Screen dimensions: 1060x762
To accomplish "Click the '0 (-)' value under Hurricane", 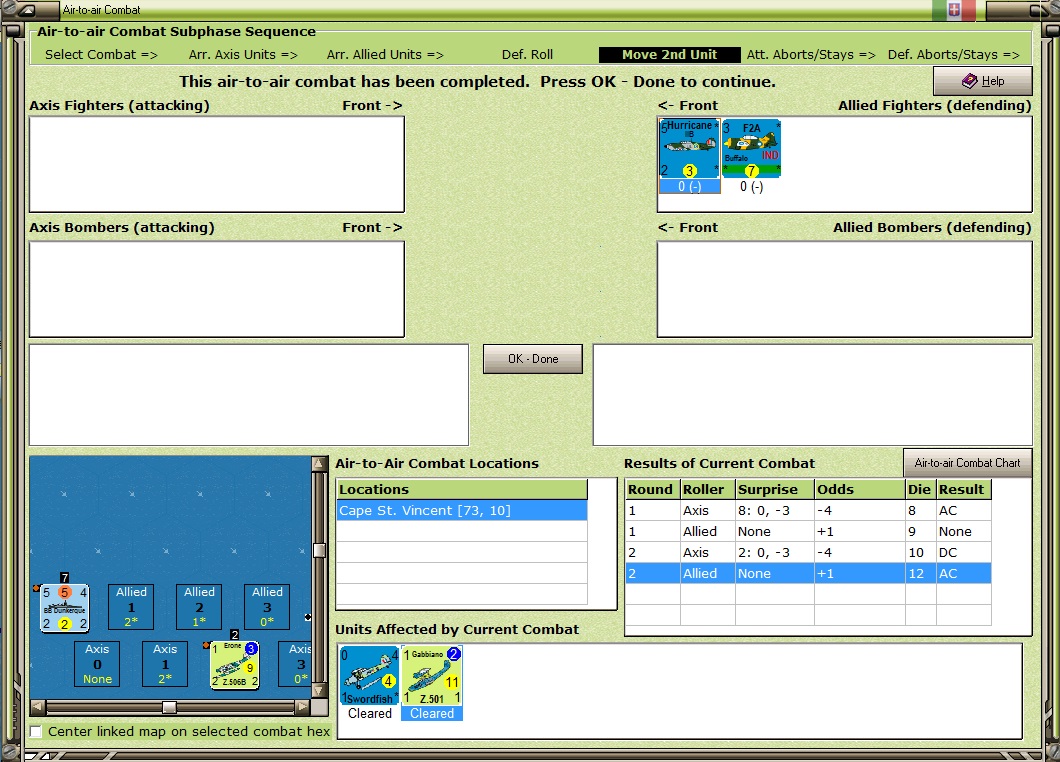I will 690,187.
